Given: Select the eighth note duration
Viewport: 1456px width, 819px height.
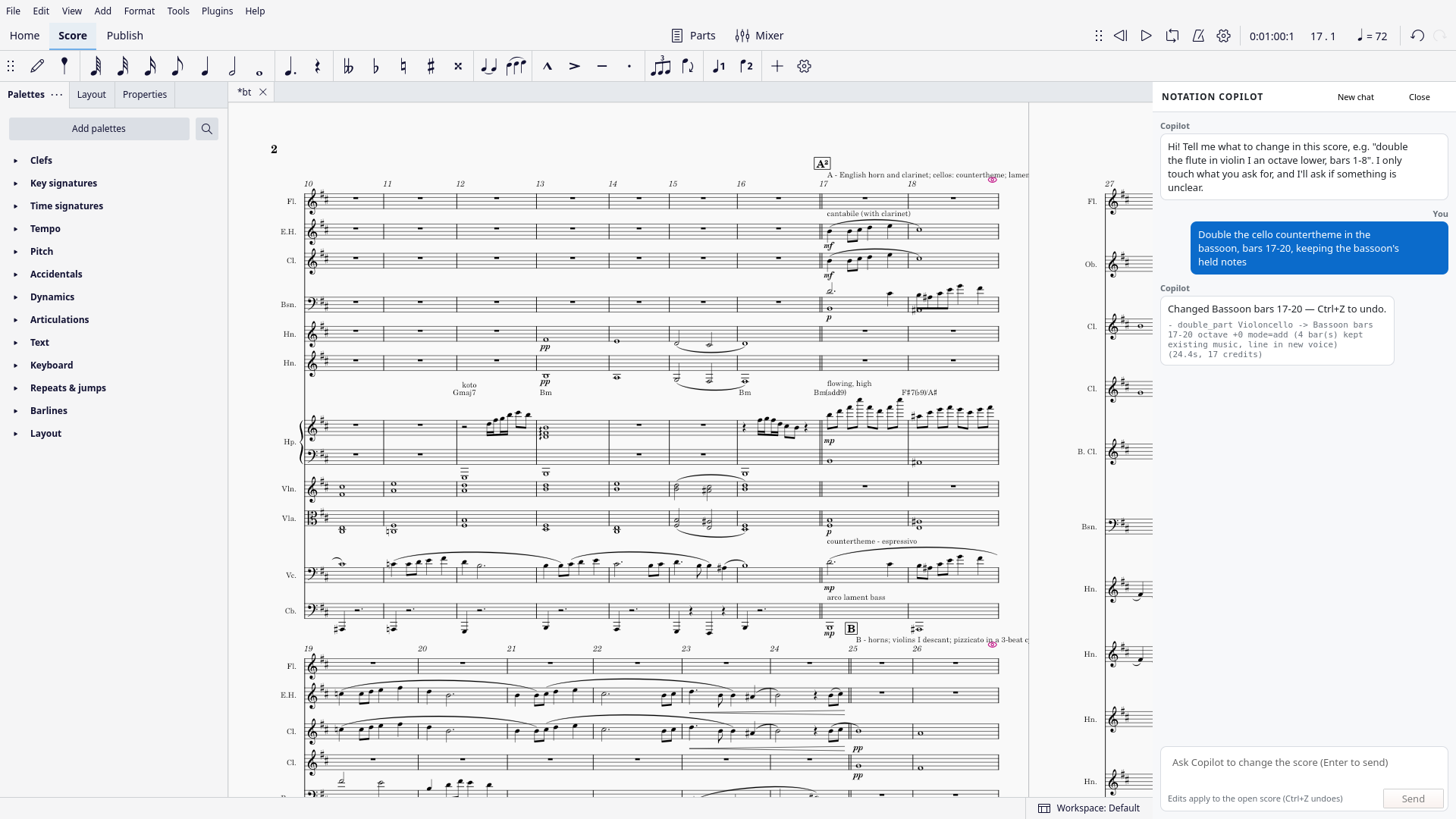Looking at the screenshot, I should [x=177, y=67].
